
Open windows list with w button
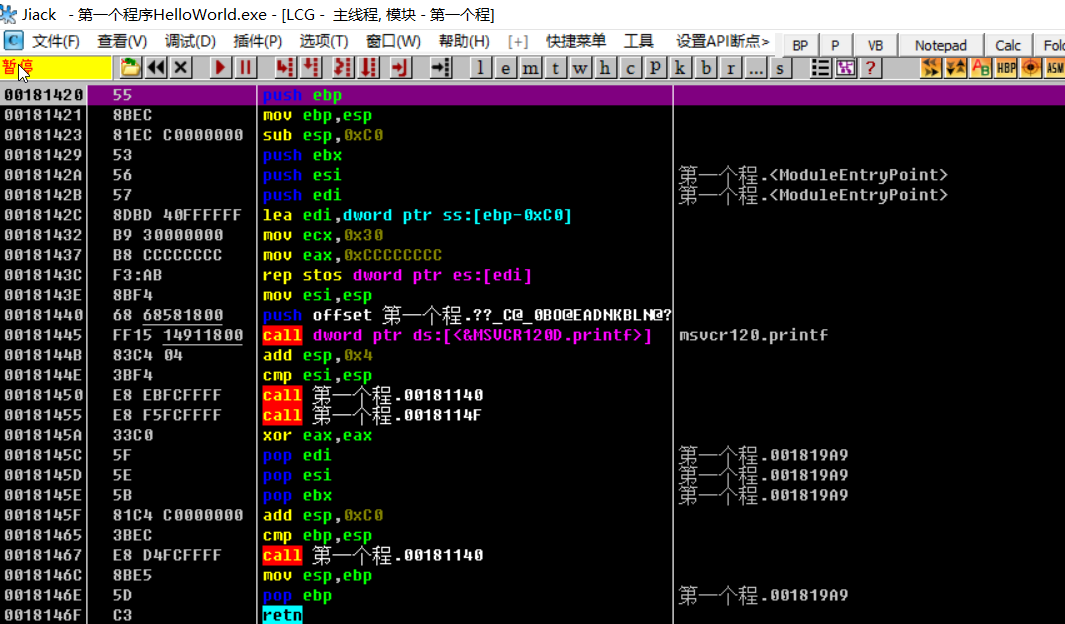click(x=580, y=68)
